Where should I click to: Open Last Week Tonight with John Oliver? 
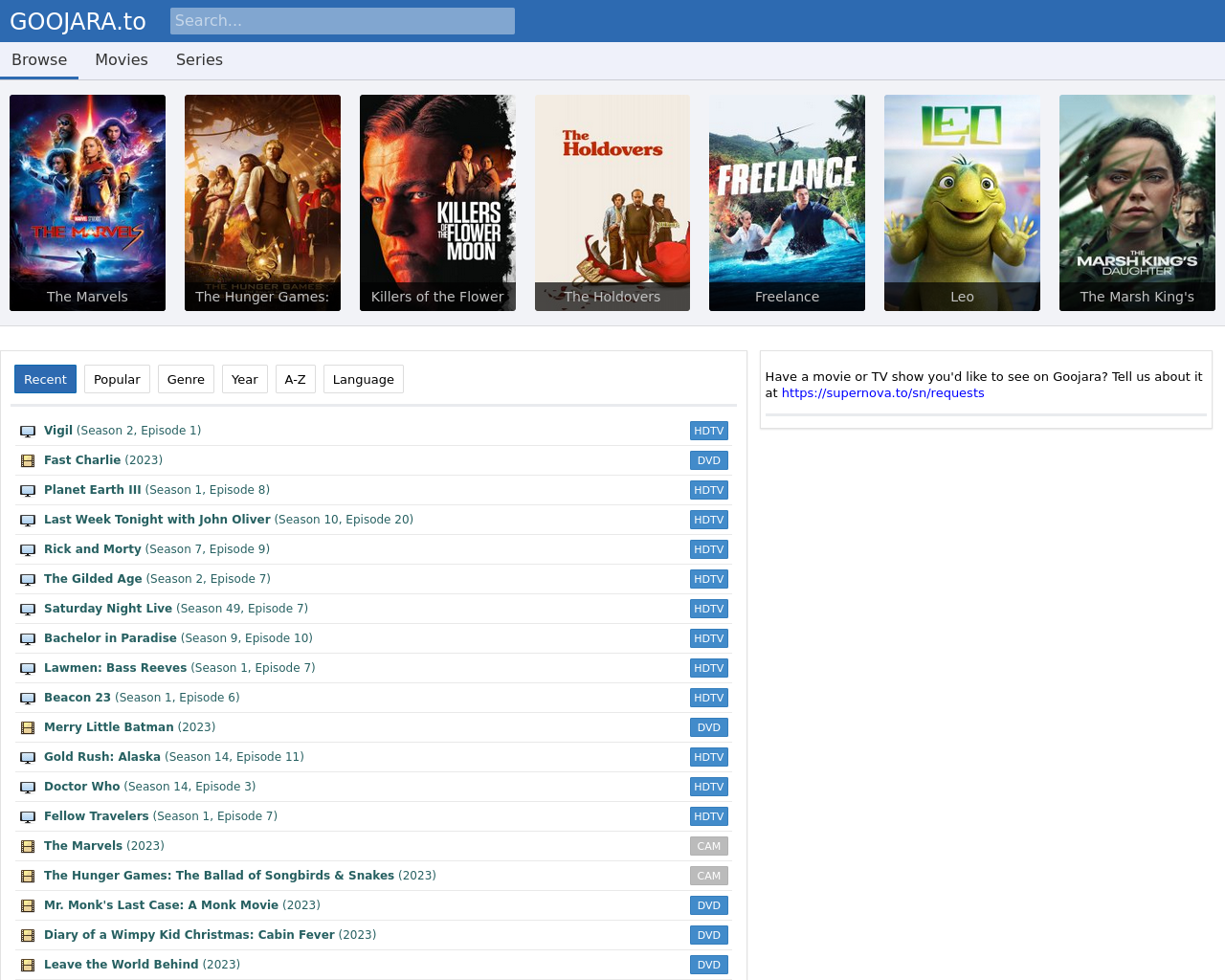(229, 520)
